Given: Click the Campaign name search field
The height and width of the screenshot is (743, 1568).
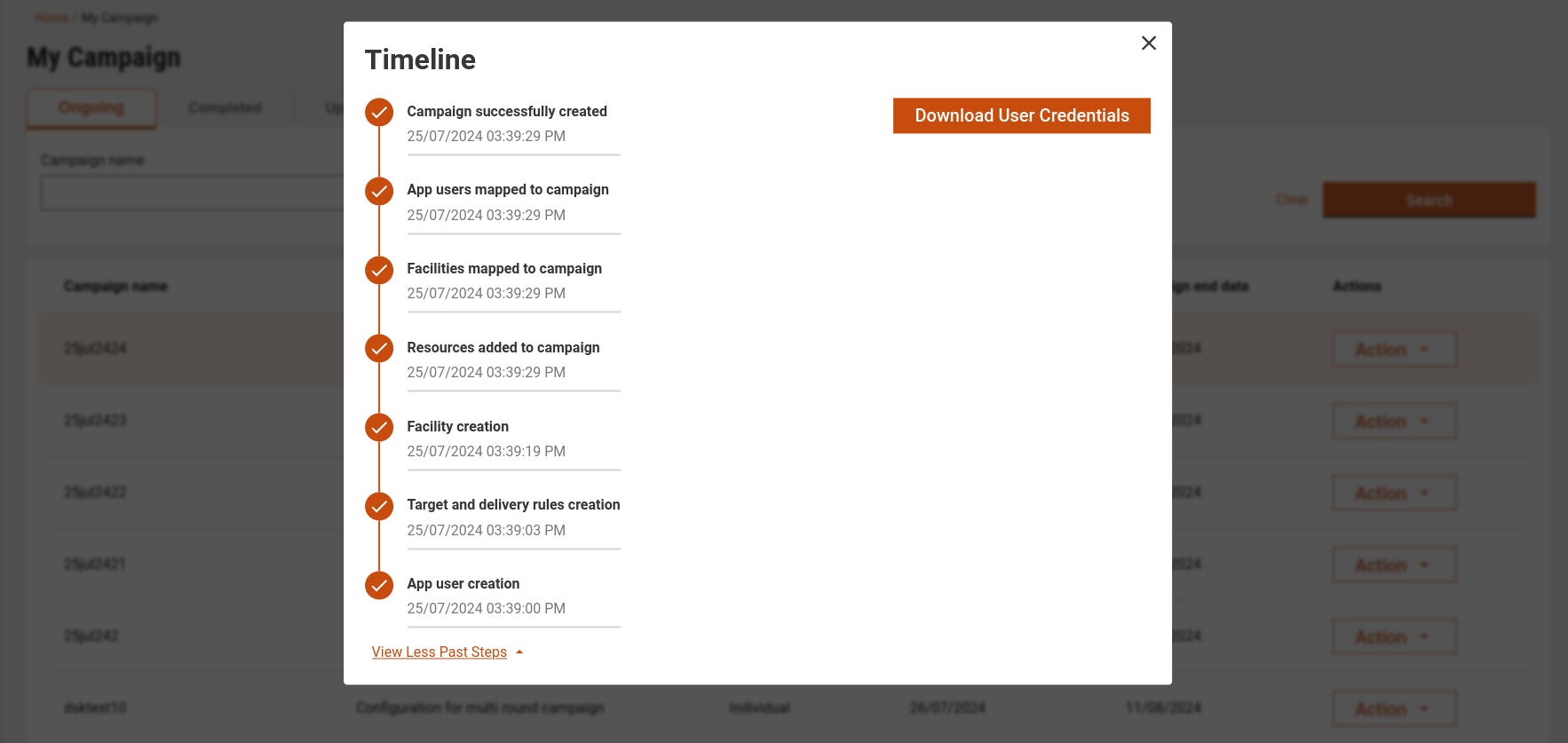Looking at the screenshot, I should click(x=191, y=193).
